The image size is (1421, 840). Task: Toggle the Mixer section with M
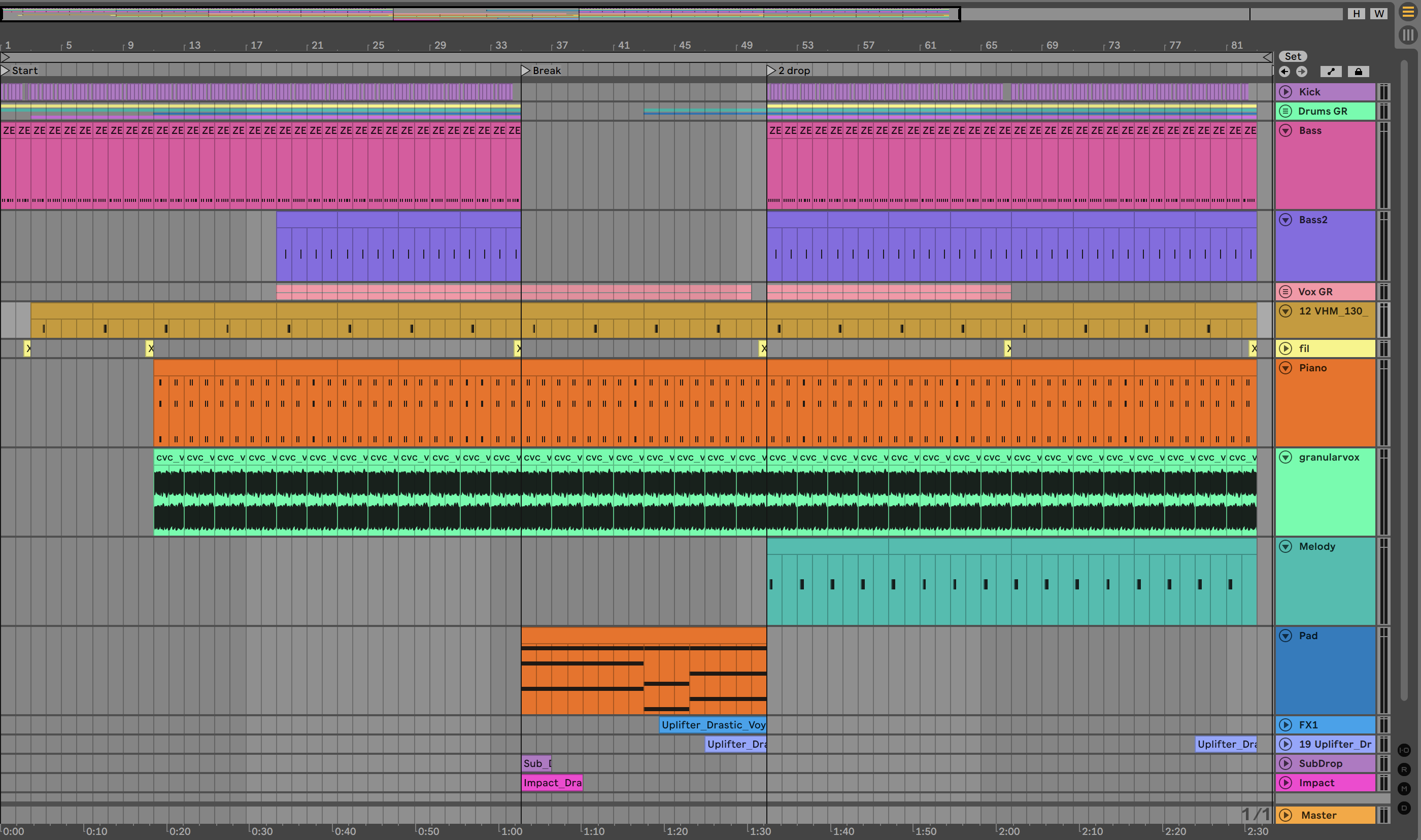coord(1404,788)
